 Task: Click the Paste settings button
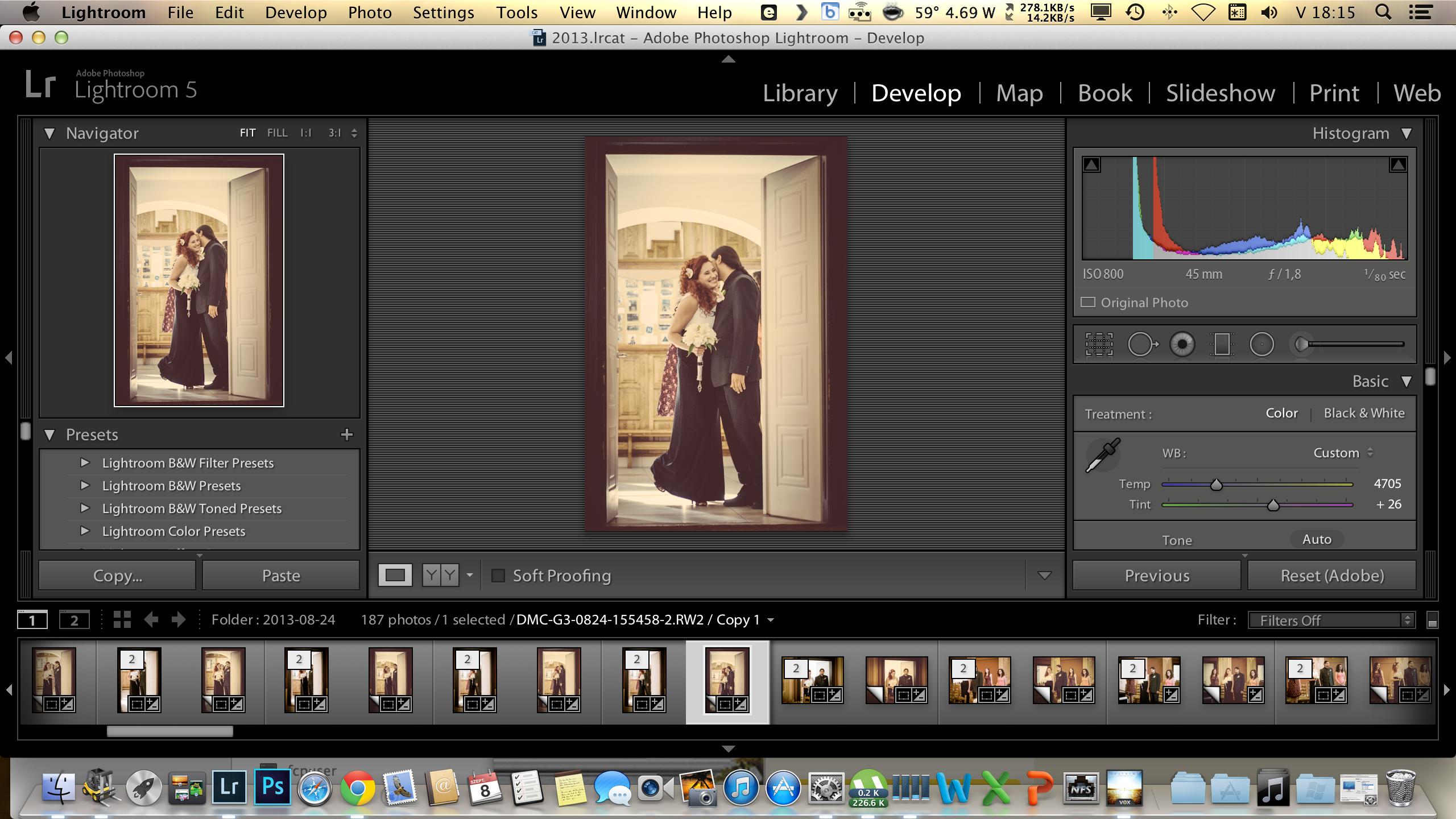[x=281, y=576]
